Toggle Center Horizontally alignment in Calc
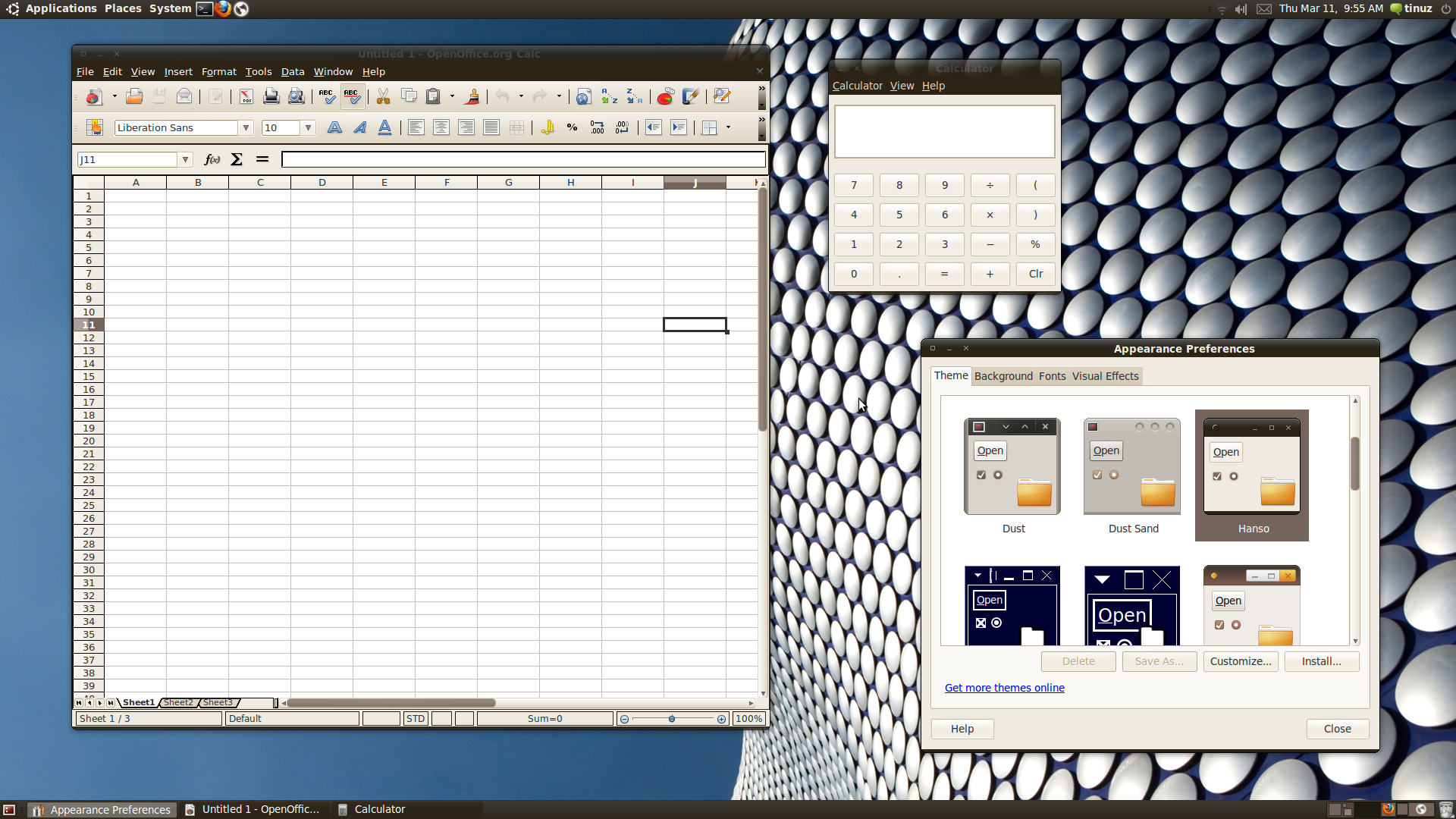 (441, 127)
